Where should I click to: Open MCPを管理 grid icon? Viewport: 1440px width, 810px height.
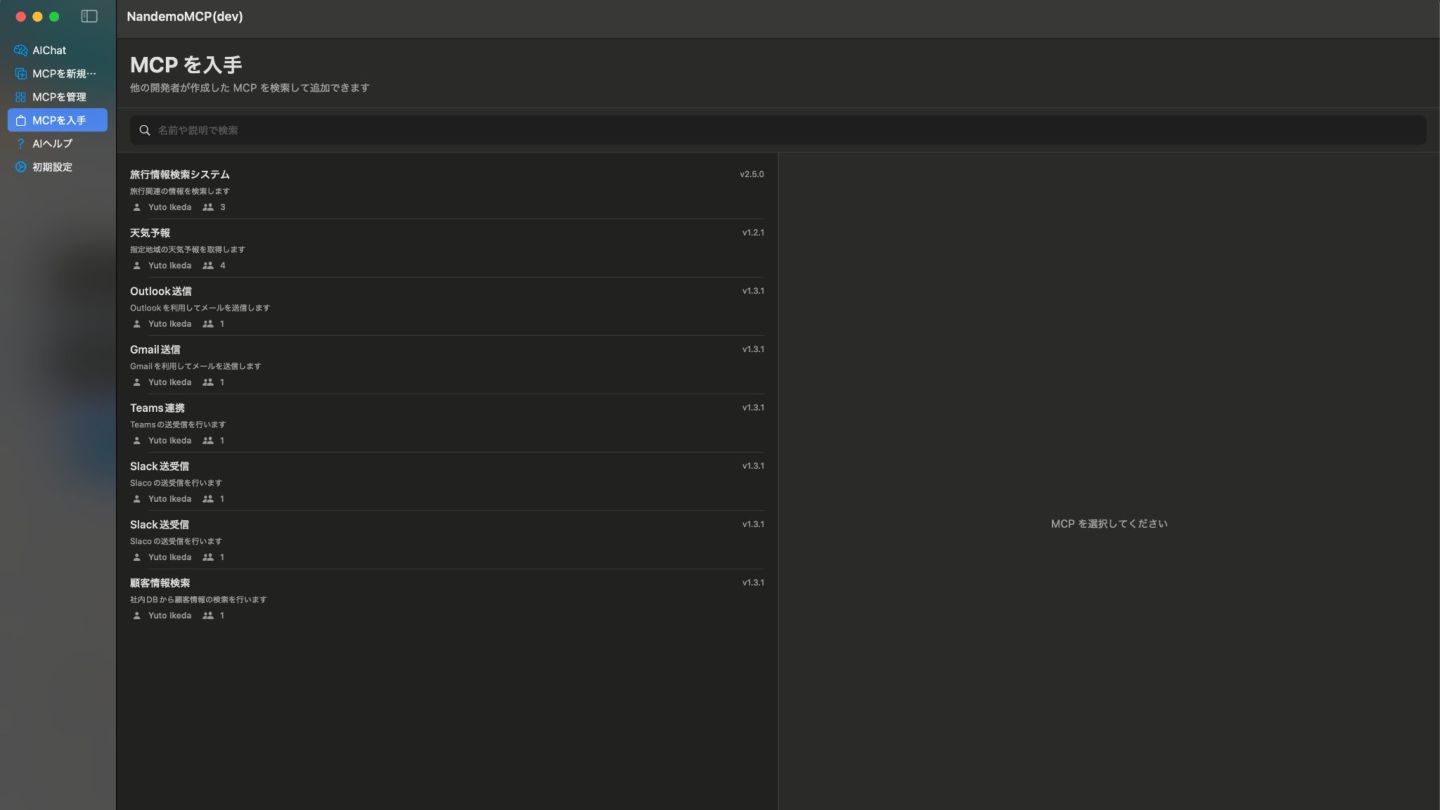click(x=20, y=97)
